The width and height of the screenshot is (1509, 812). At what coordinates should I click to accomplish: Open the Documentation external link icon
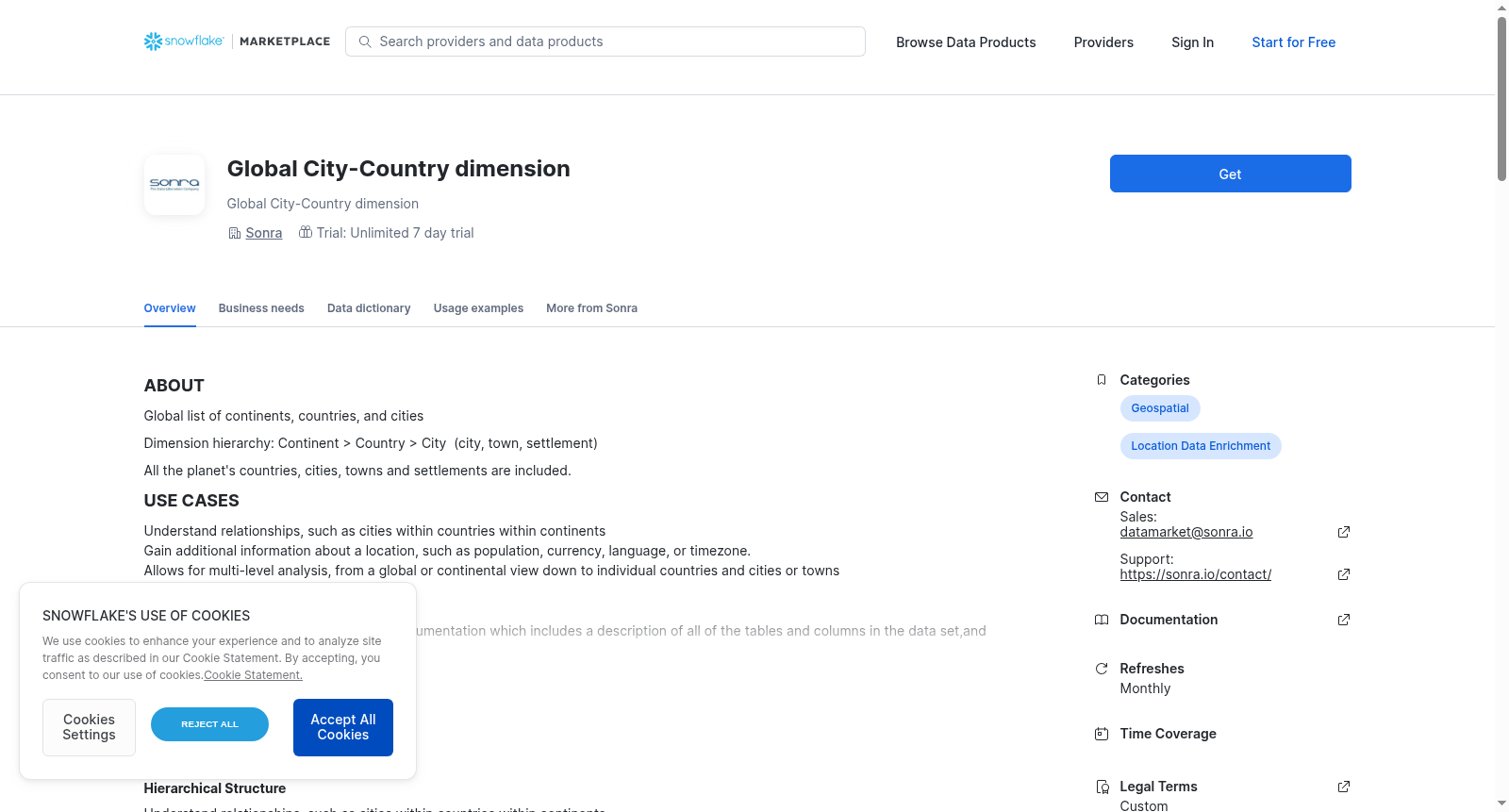click(x=1344, y=620)
